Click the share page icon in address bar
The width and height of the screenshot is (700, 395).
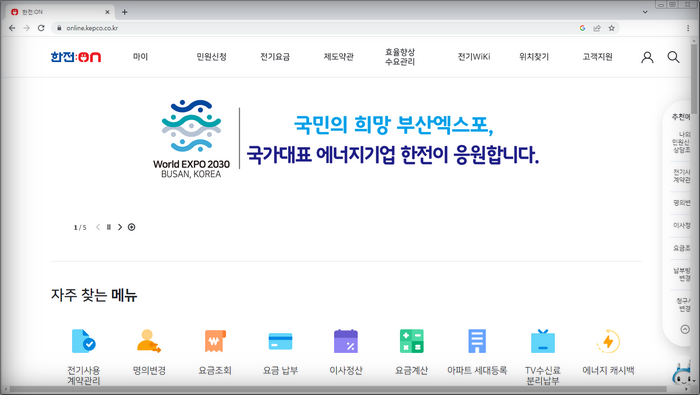tap(597, 28)
